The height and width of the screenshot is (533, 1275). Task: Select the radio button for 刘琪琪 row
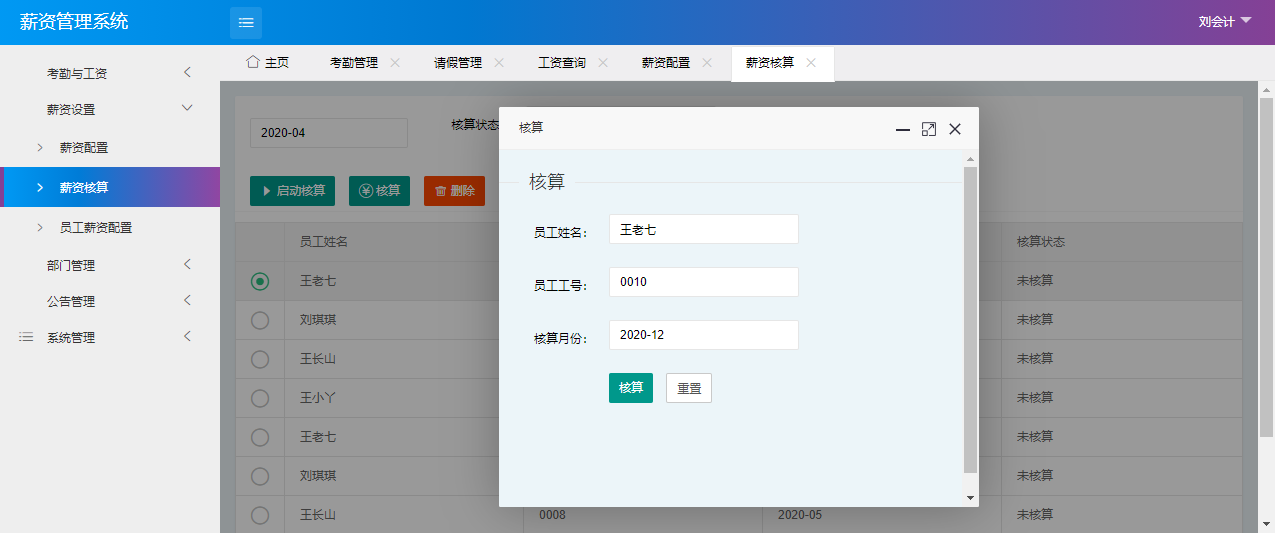click(260, 320)
